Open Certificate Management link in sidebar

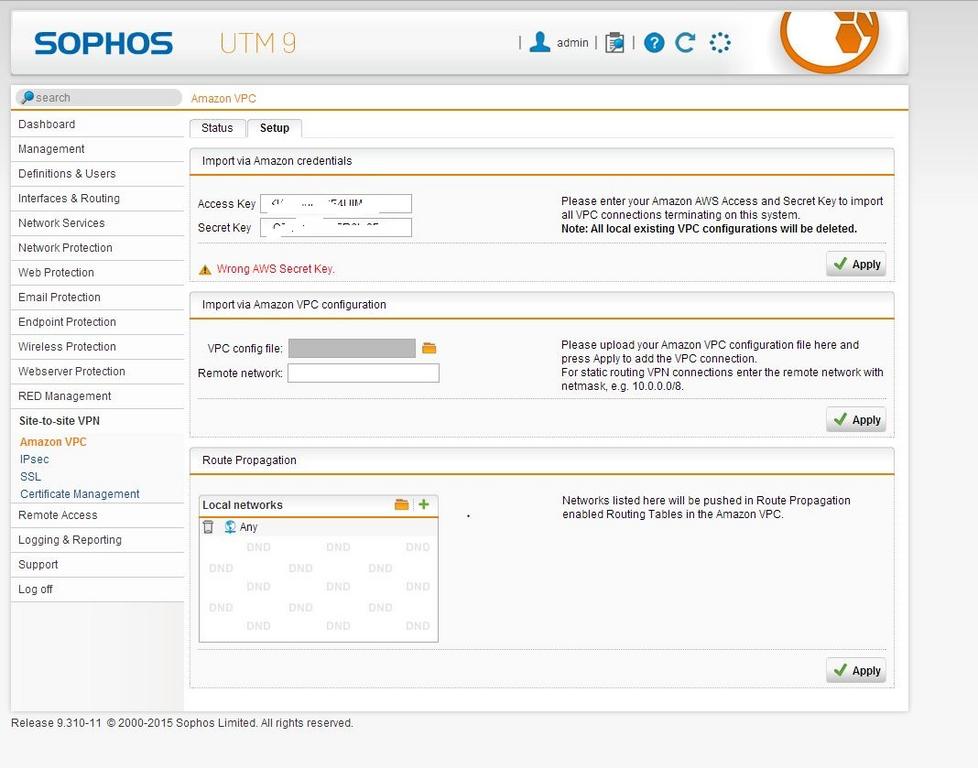tap(80, 494)
